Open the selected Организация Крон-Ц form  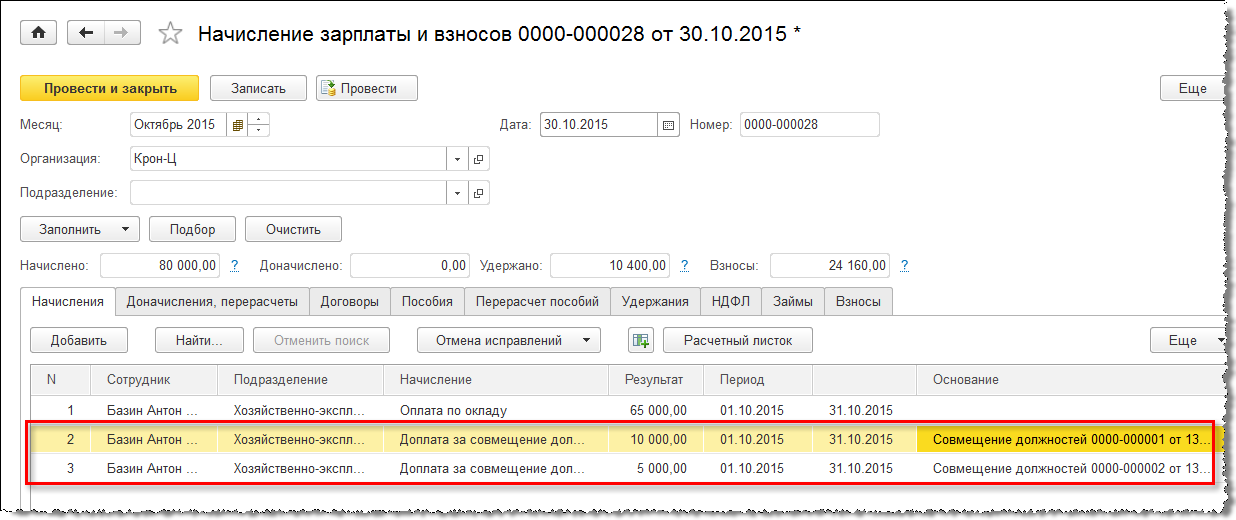pos(478,159)
